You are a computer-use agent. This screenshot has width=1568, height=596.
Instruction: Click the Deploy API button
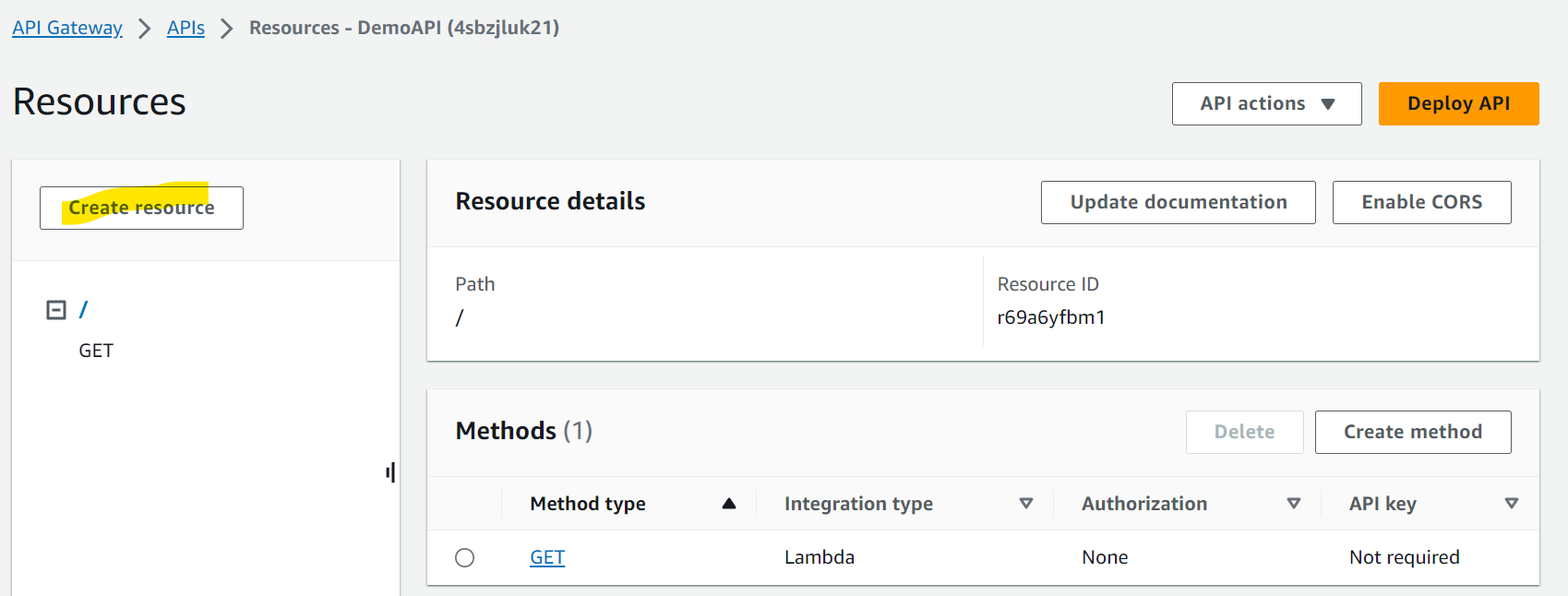coord(1458,103)
